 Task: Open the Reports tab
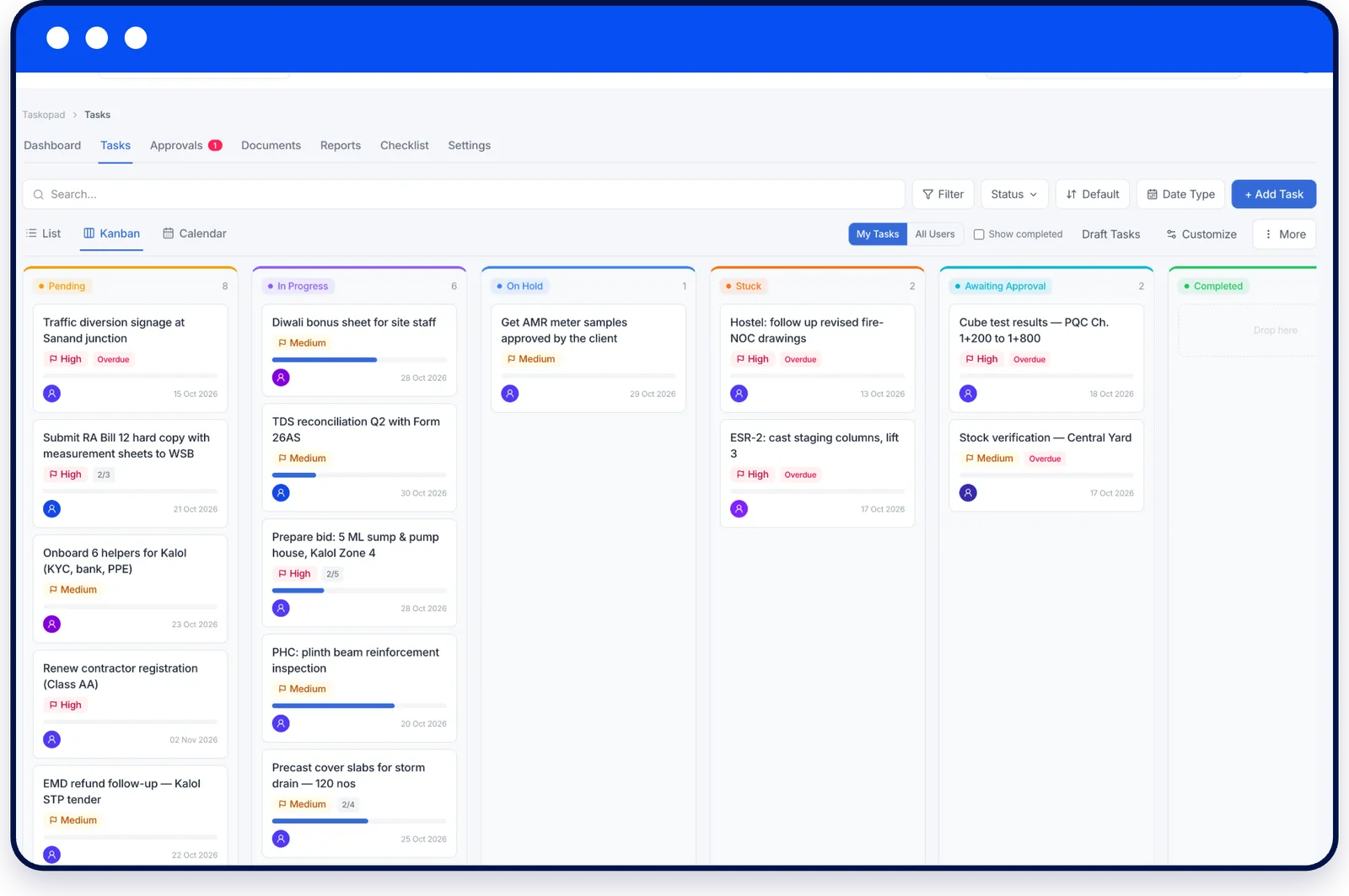(341, 146)
